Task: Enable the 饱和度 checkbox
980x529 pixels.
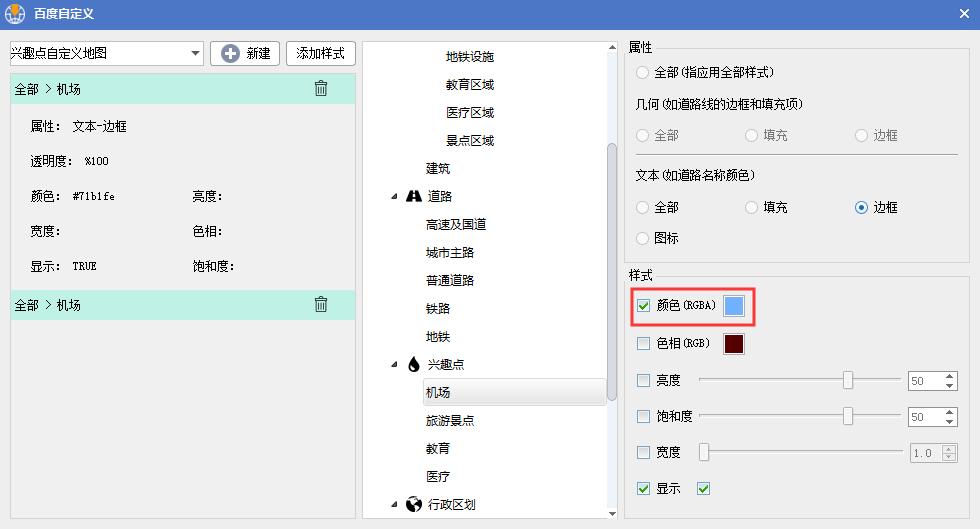Action: click(x=643, y=416)
